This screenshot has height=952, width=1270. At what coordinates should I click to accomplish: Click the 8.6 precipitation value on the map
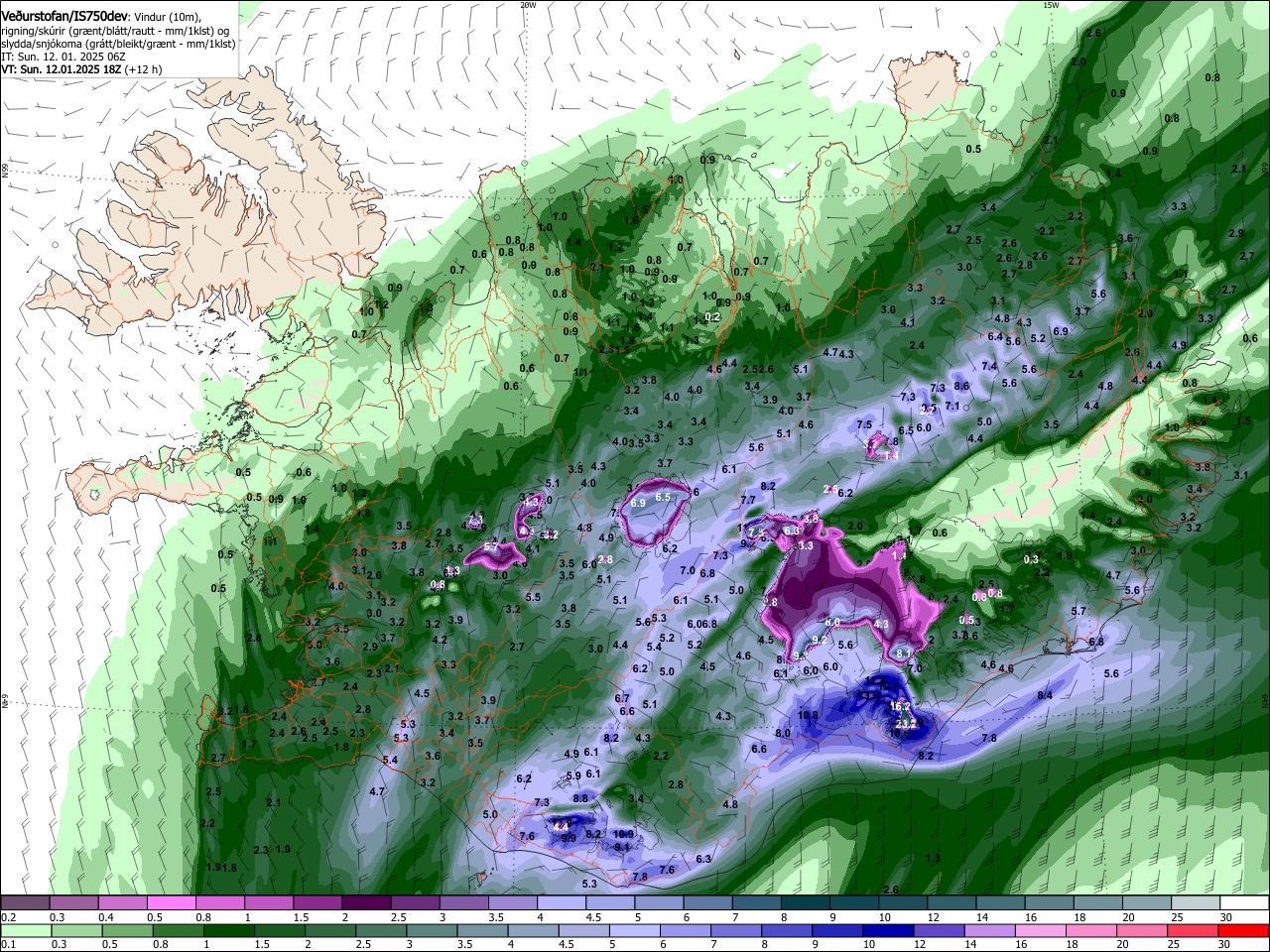click(x=960, y=387)
